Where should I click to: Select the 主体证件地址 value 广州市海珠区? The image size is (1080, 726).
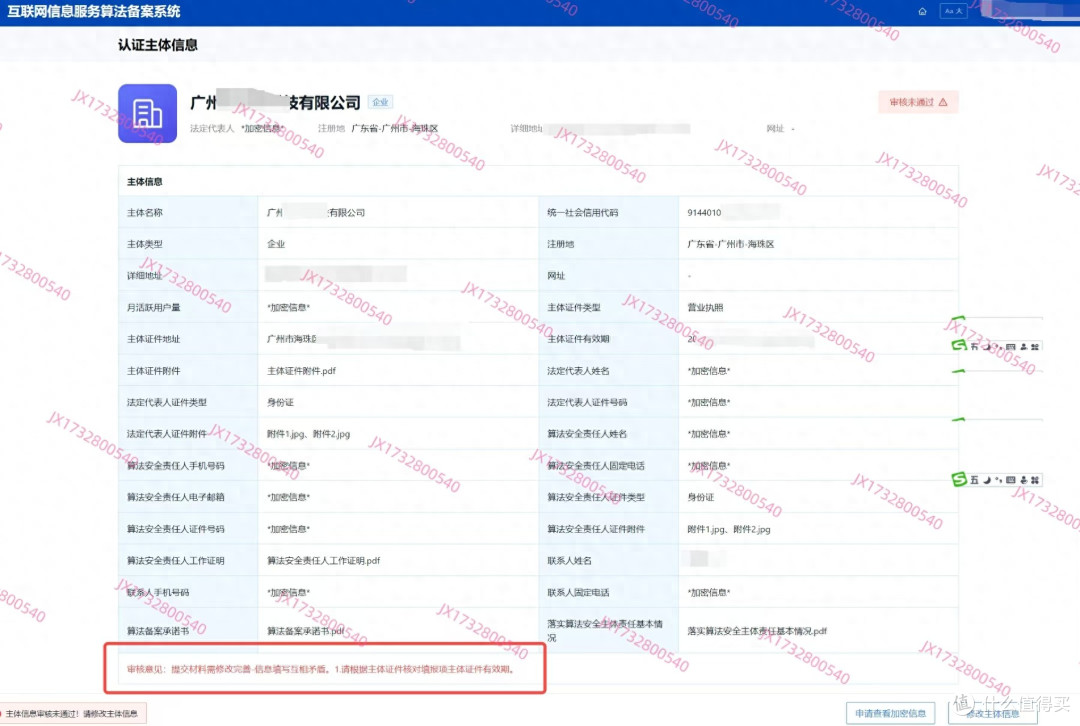291,339
